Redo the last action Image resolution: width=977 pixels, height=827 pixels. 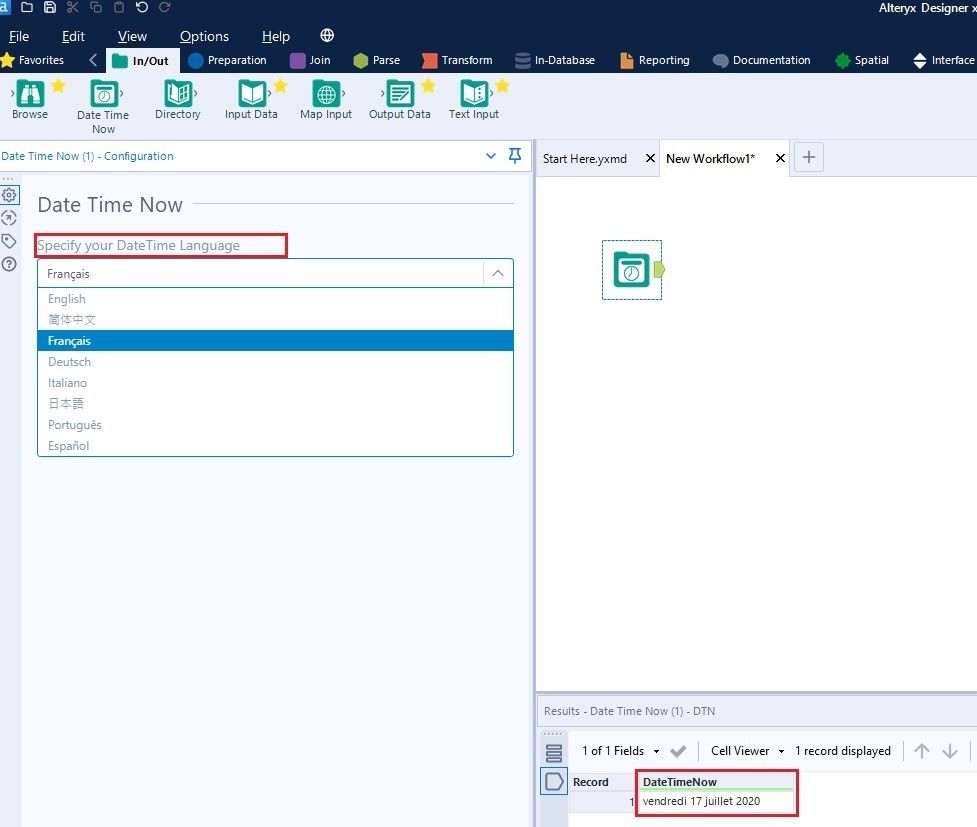(164, 7)
